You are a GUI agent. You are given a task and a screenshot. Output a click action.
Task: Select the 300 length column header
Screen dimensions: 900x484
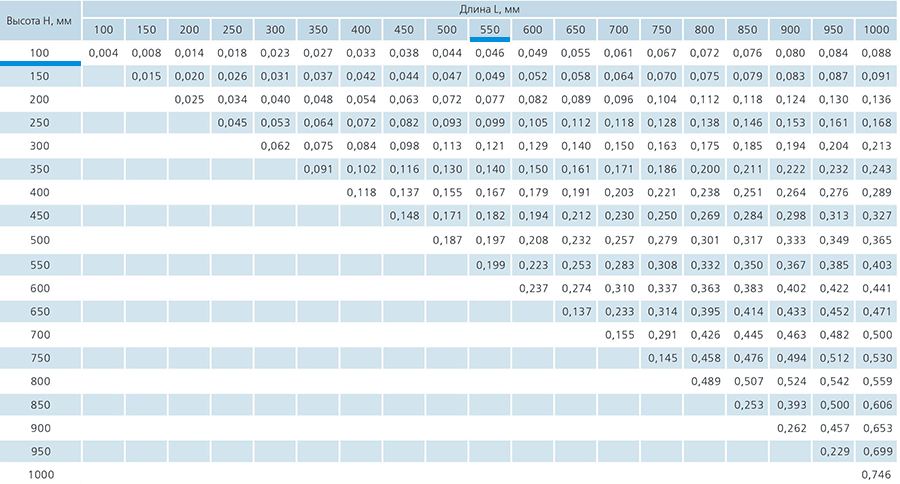(275, 30)
